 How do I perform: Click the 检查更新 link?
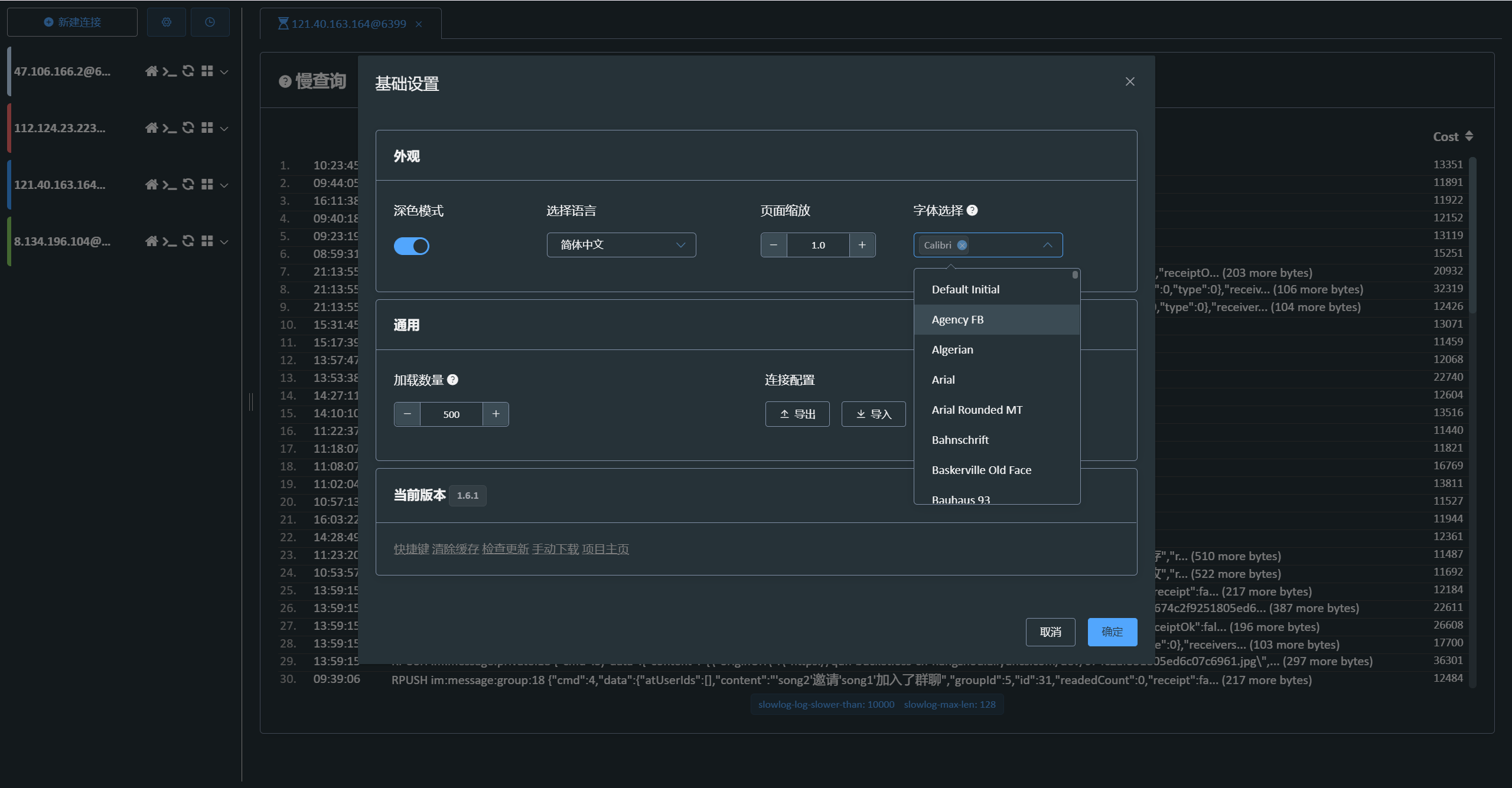coord(506,550)
